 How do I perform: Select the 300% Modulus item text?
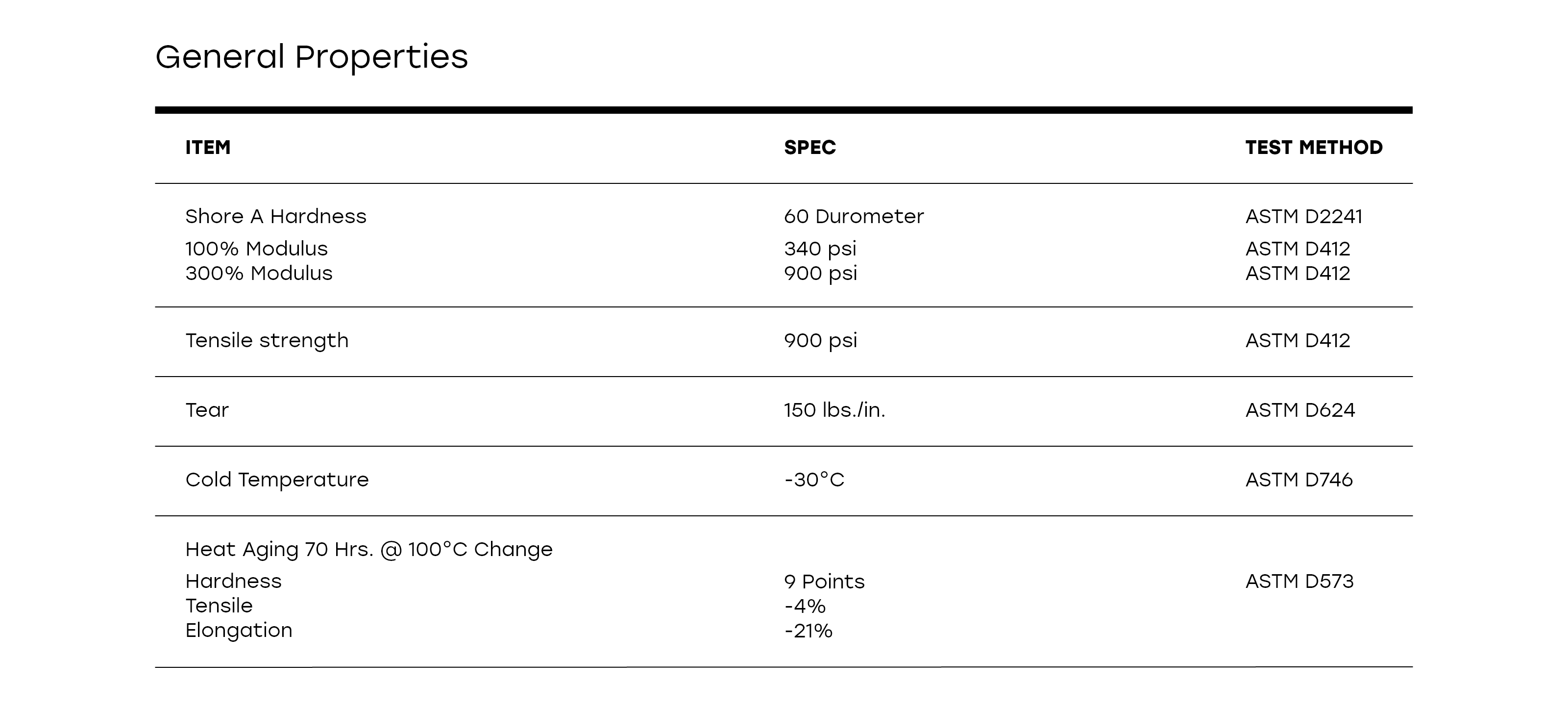(259, 273)
